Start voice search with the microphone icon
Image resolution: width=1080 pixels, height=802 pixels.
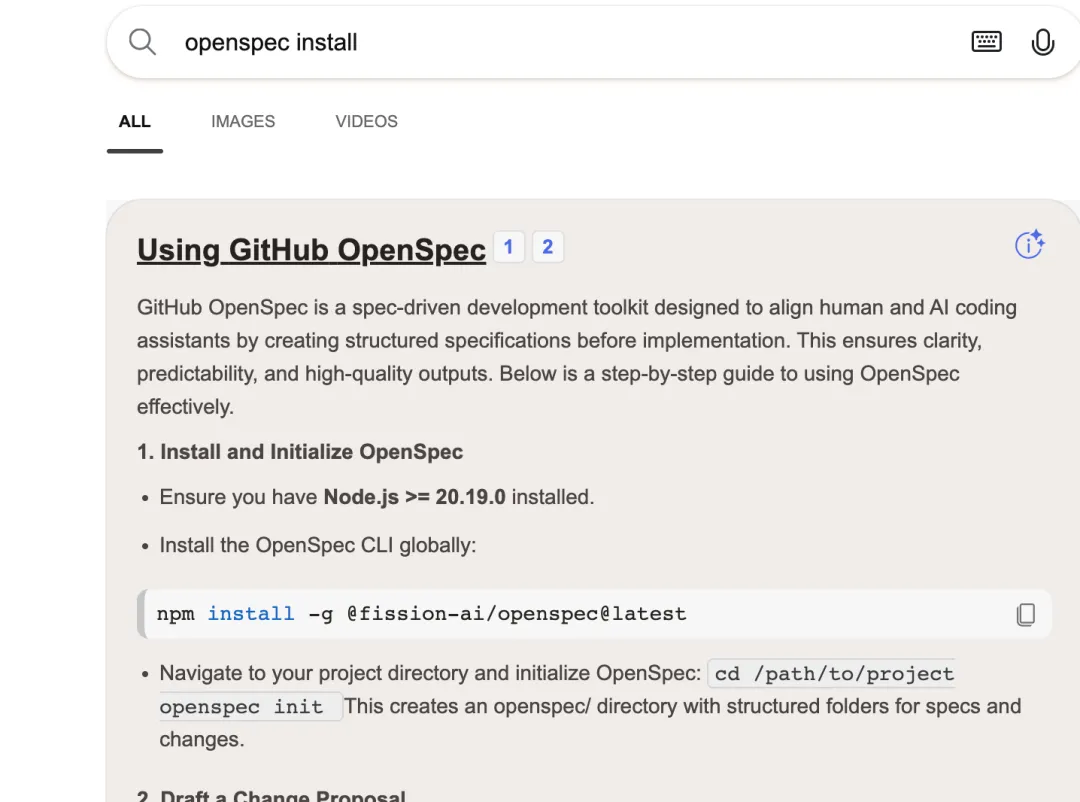point(1042,42)
